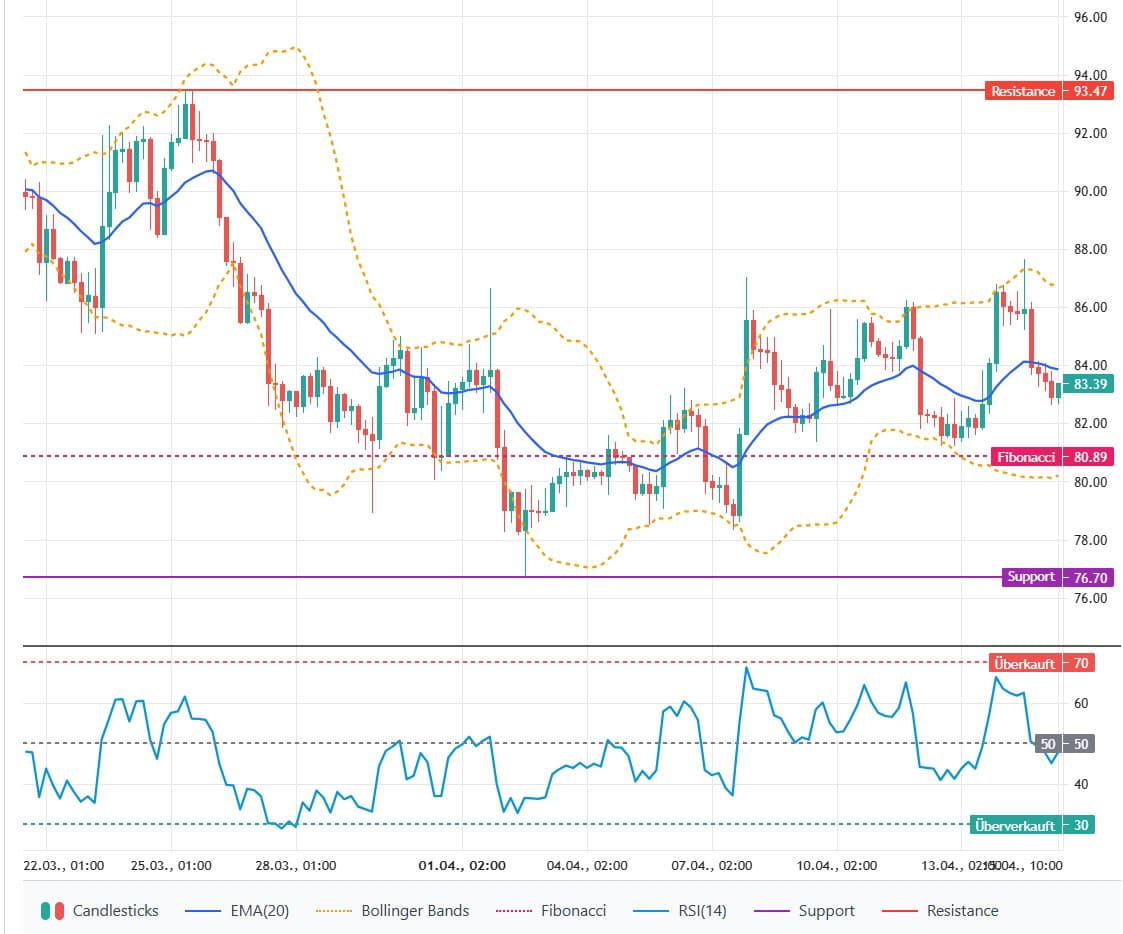Select the red Resistance 93.47 price tag

click(1037, 91)
